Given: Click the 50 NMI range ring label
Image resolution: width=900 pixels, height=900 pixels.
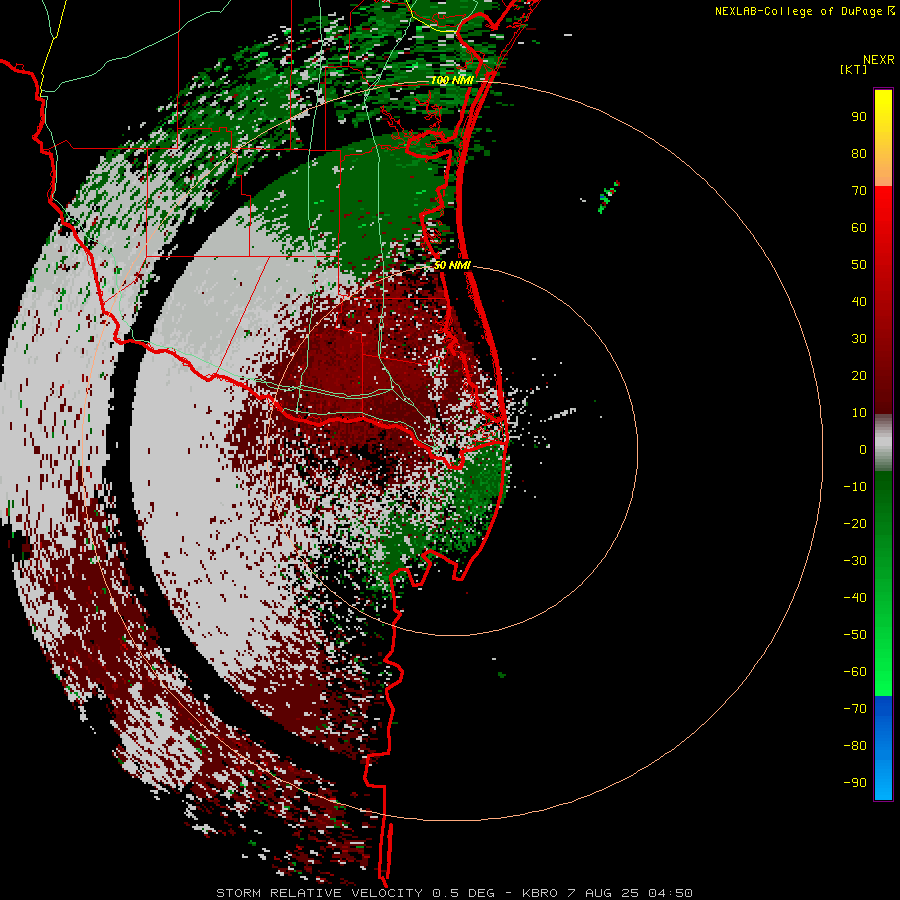Looking at the screenshot, I should point(452,265).
